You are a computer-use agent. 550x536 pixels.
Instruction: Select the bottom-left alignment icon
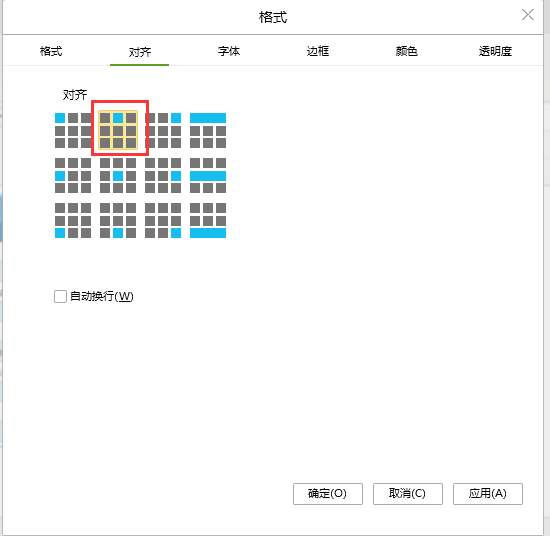[x=73, y=220]
